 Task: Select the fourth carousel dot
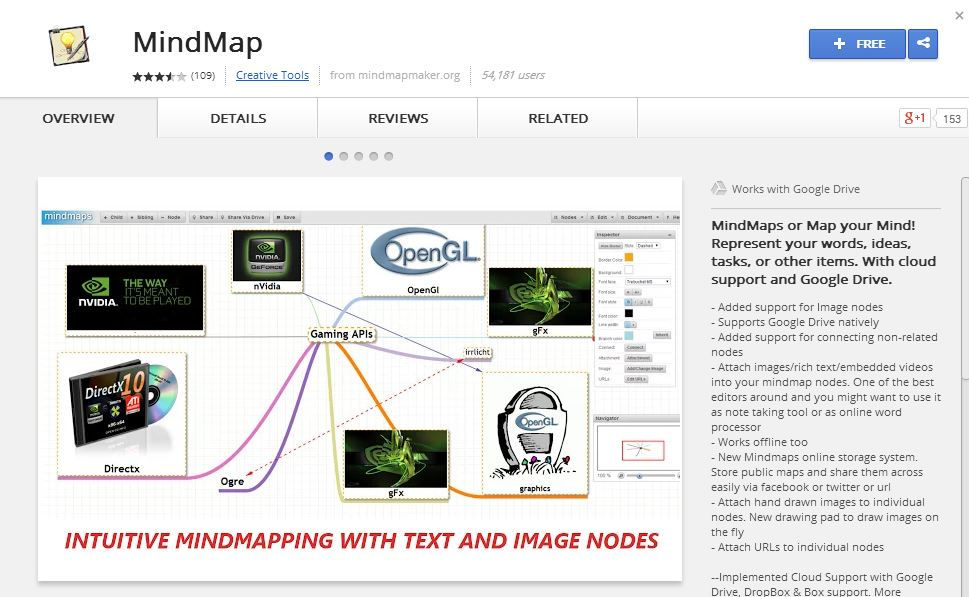373,156
